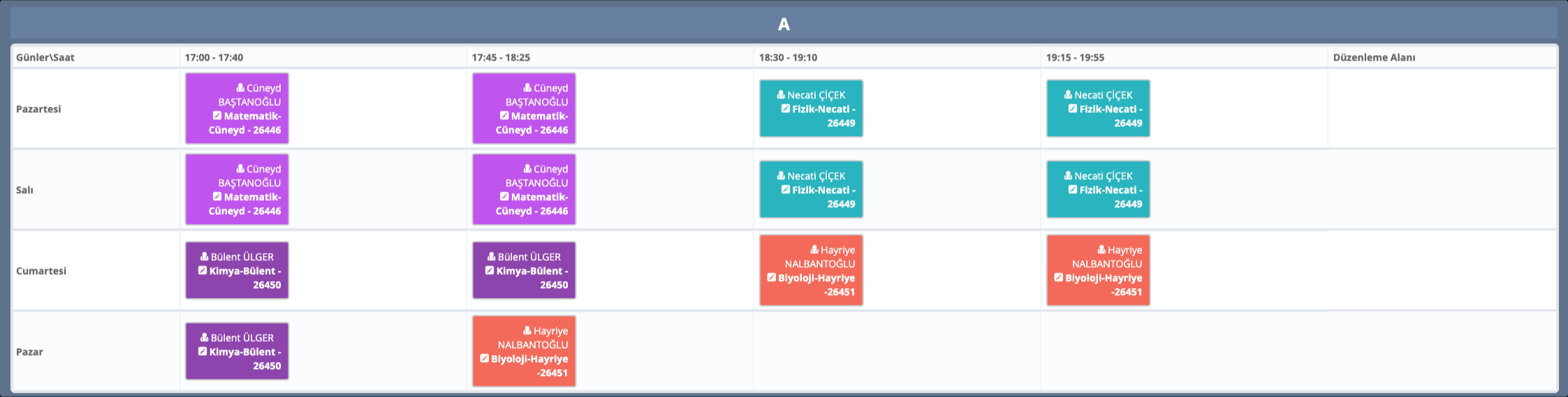
Task: Click the class A title bar
Action: click(784, 24)
